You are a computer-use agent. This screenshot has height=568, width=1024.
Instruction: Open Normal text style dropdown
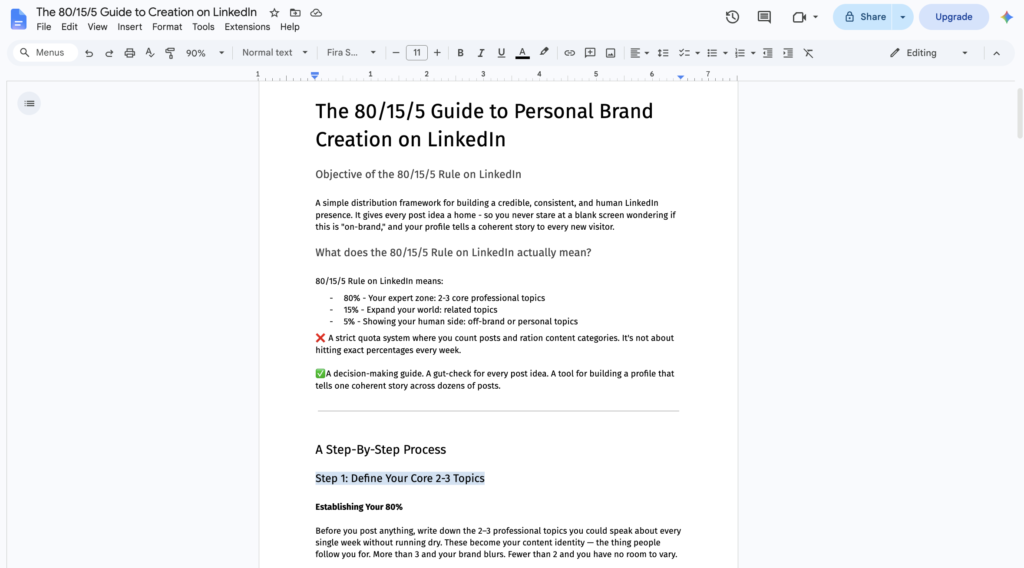coord(274,53)
